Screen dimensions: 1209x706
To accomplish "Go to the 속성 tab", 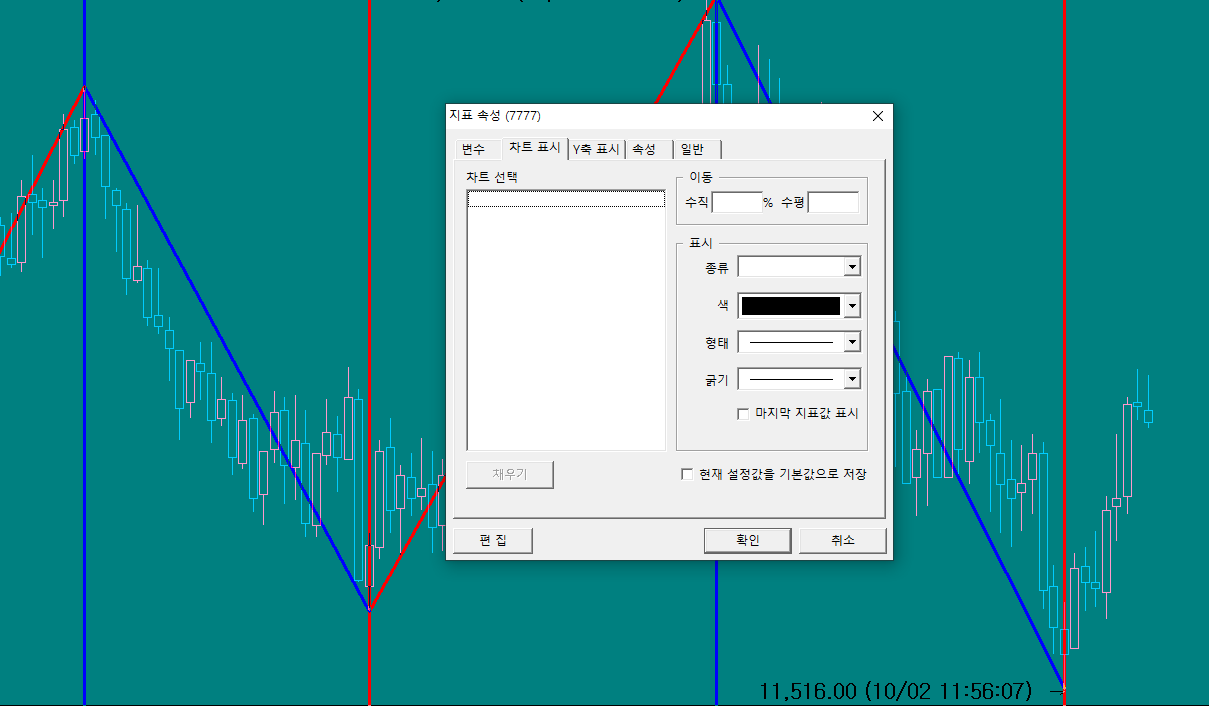I will (645, 149).
